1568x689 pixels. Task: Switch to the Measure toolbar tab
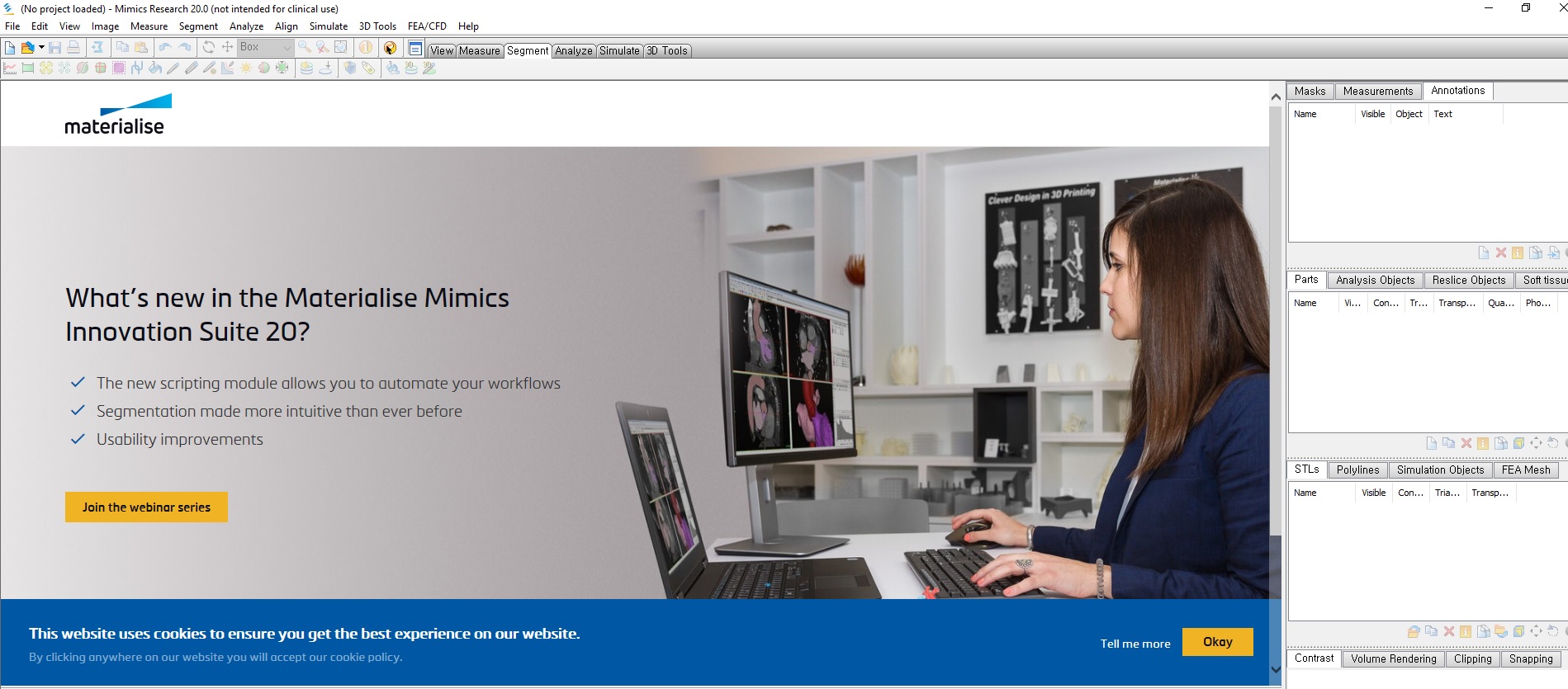pos(480,51)
